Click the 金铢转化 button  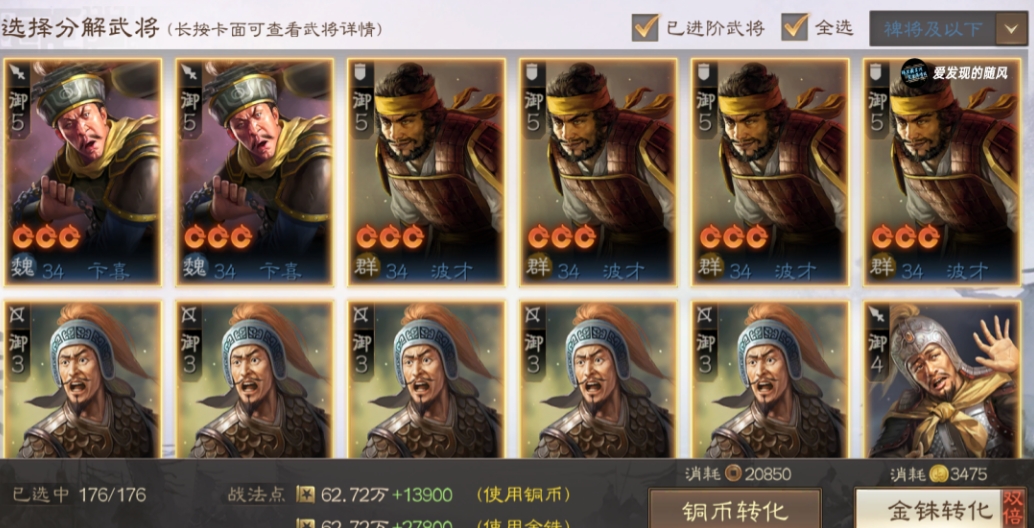click(x=941, y=509)
